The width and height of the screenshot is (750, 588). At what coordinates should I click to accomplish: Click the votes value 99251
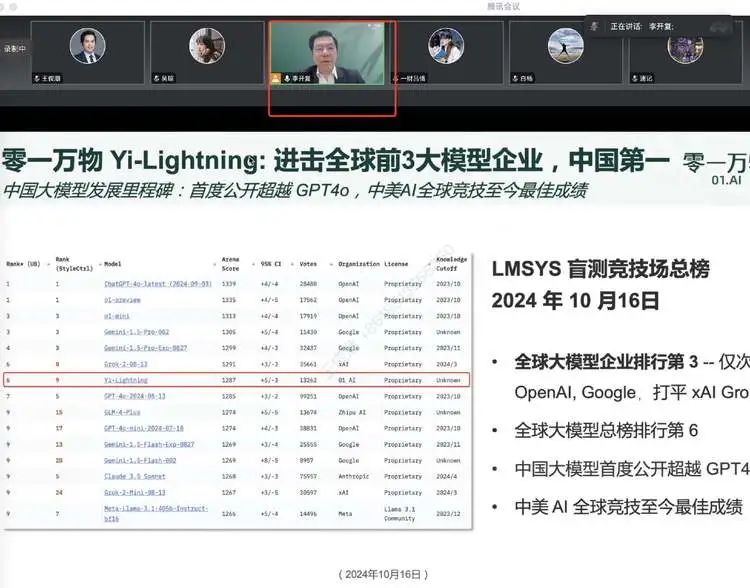(308, 396)
